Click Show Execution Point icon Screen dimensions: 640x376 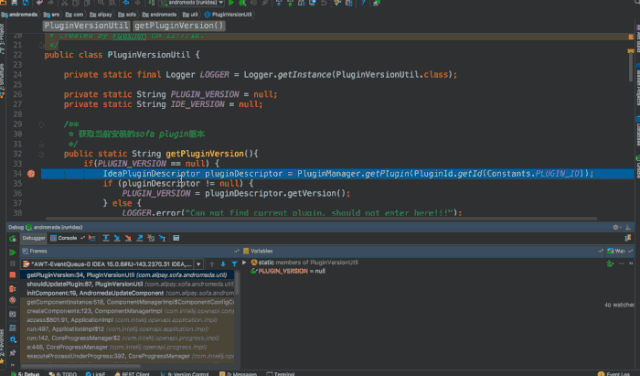[x=92, y=238]
